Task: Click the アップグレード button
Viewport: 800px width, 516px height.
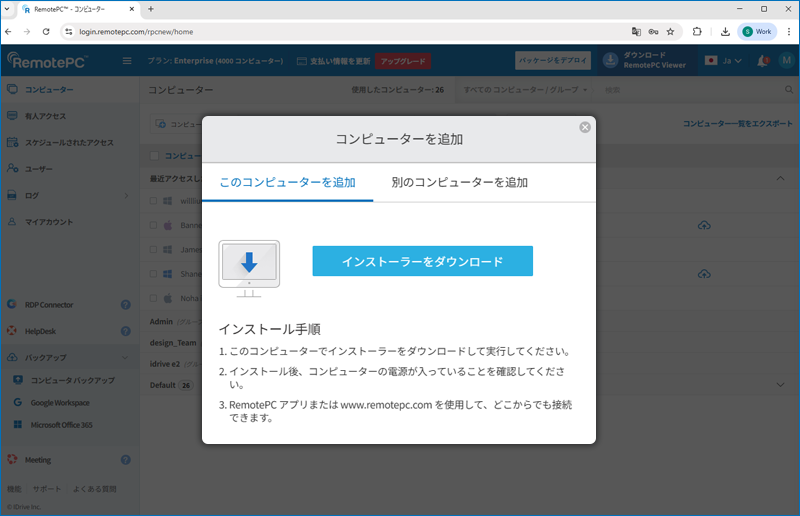Action: [403, 61]
